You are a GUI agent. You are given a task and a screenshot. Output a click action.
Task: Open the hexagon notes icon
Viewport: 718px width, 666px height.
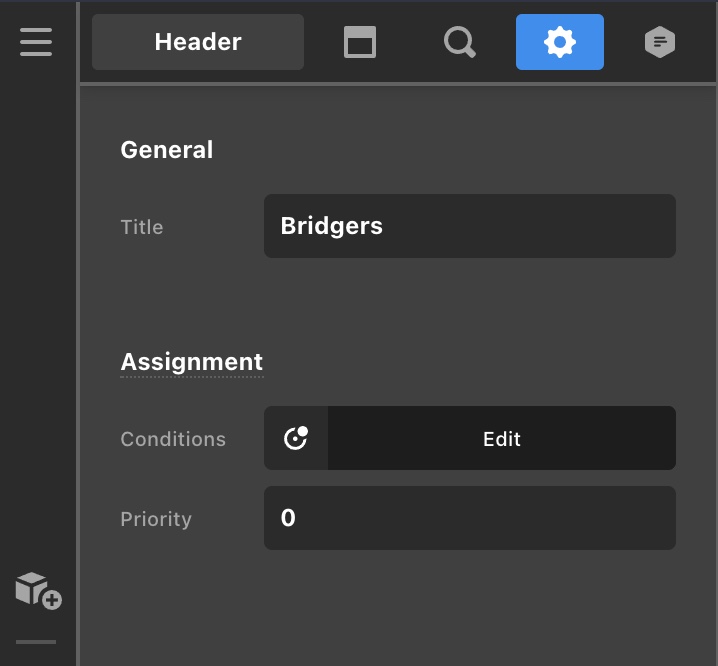tap(660, 42)
